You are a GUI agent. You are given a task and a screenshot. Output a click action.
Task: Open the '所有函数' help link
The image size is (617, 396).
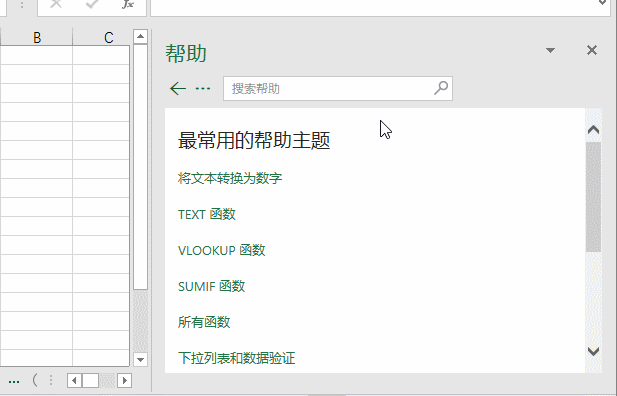[204, 322]
